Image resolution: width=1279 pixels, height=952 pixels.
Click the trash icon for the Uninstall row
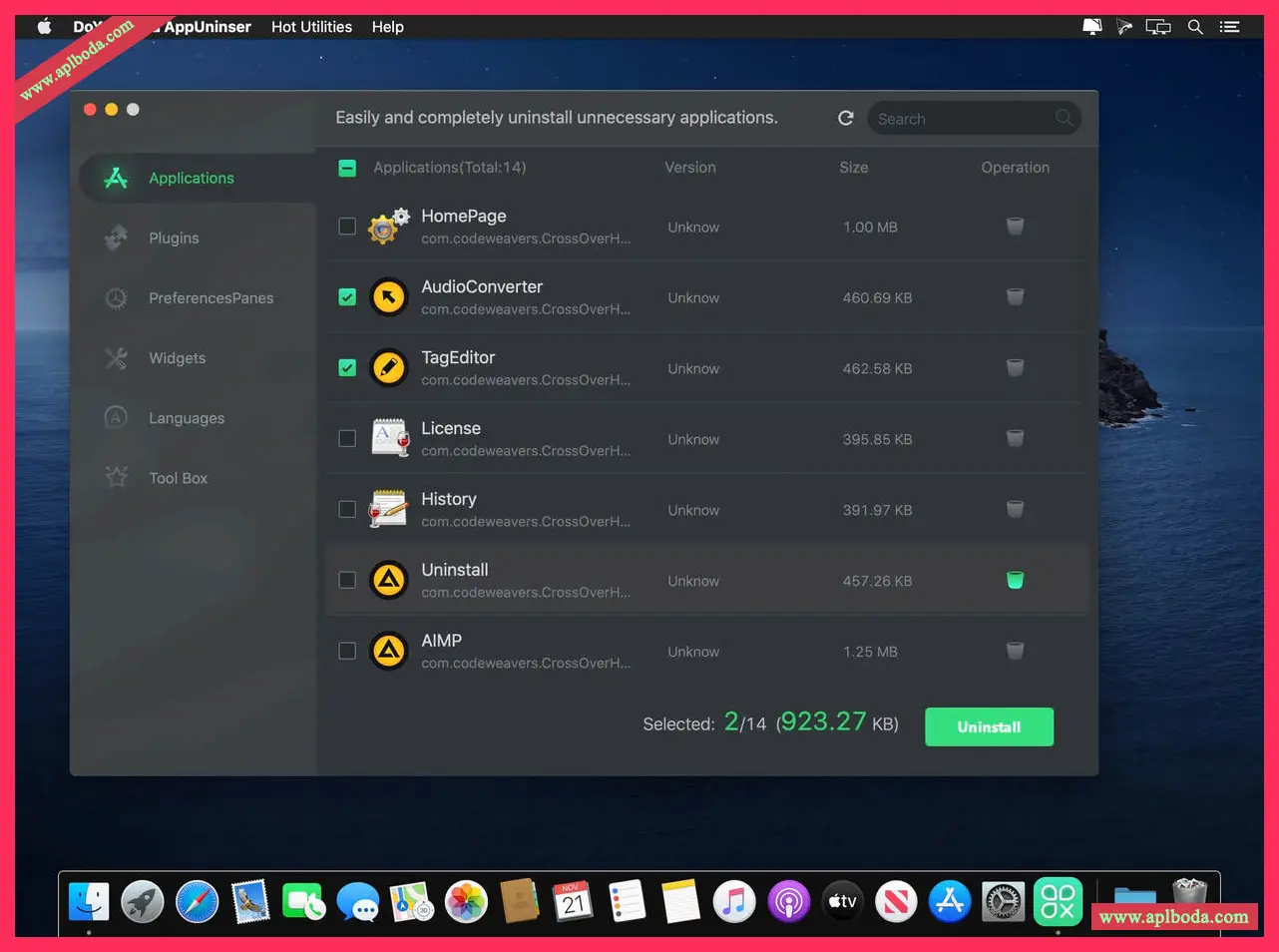click(x=1015, y=580)
